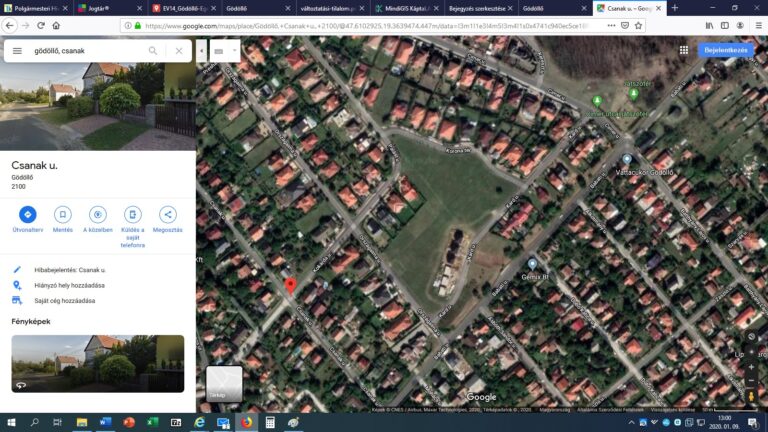The image size is (768, 432).
Task: Toggle the Térkép map layer view
Action: pos(224,384)
